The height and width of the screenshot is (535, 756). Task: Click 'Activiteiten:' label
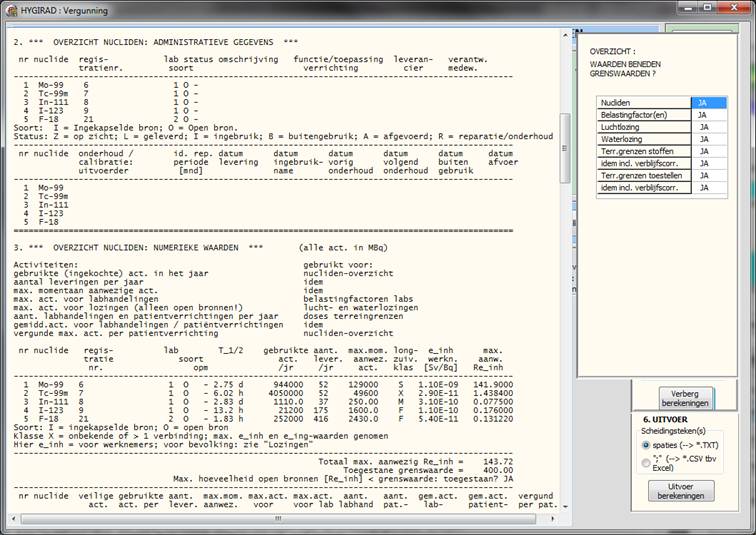point(46,265)
